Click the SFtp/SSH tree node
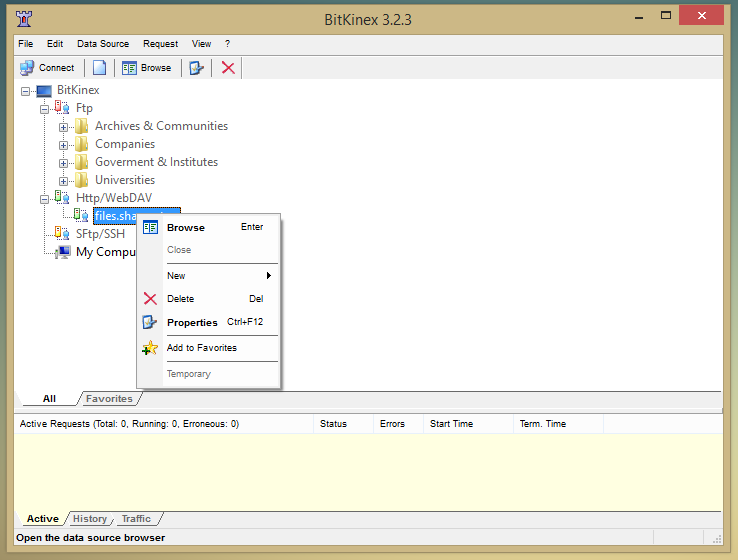 click(x=100, y=234)
